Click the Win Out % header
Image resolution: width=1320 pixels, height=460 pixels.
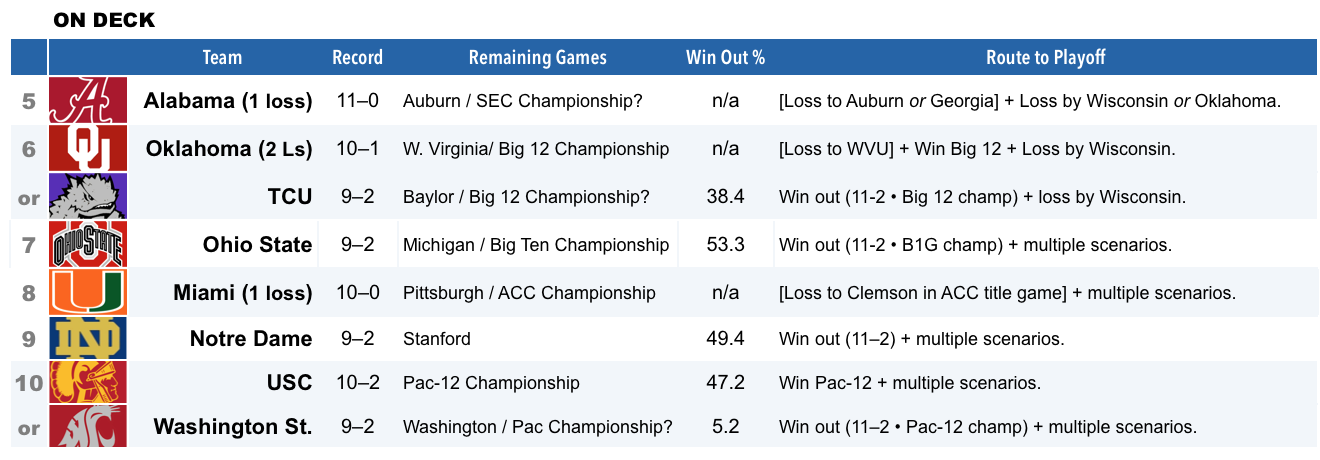725,57
